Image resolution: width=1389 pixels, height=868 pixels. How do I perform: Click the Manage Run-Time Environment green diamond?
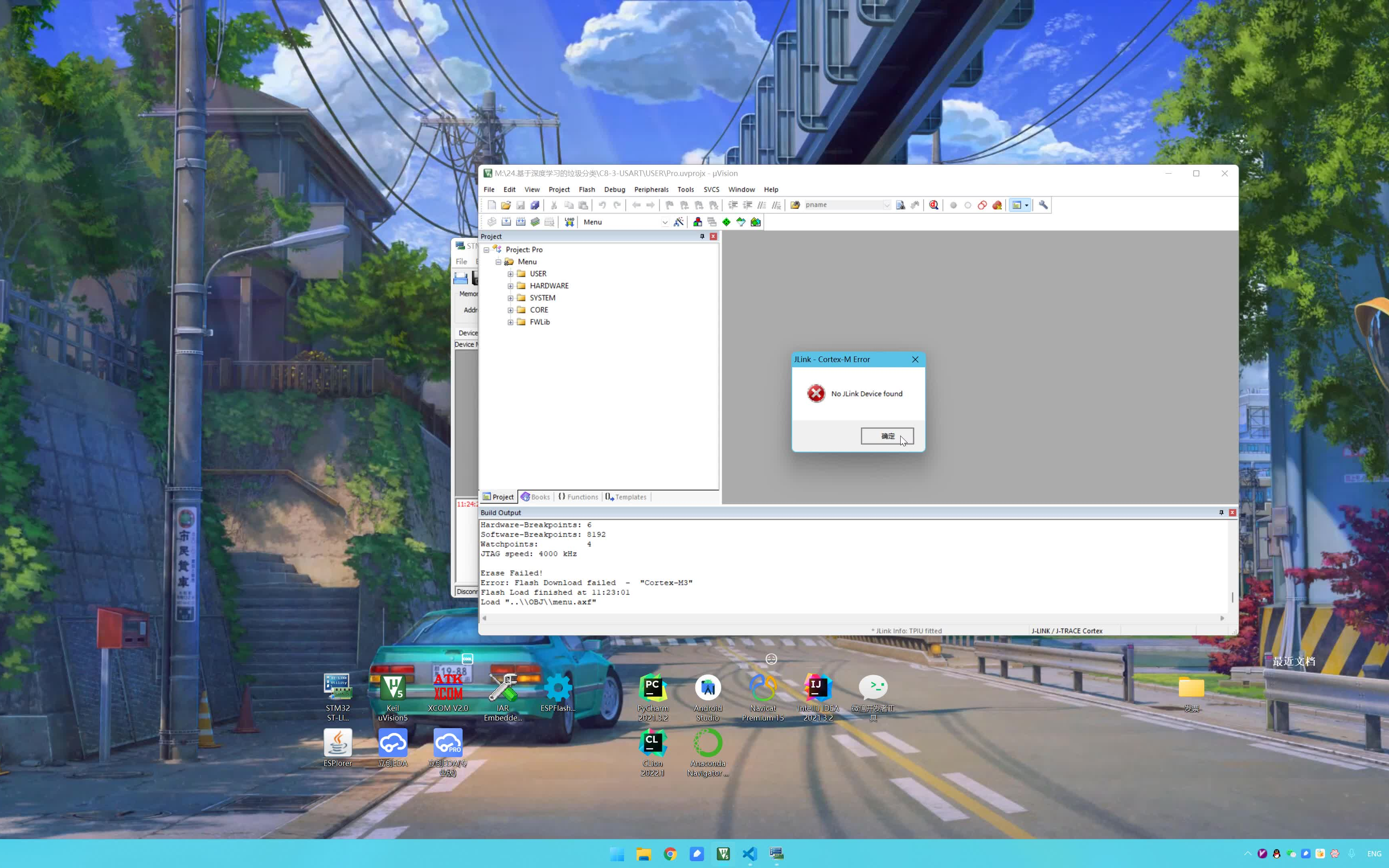coord(726,222)
